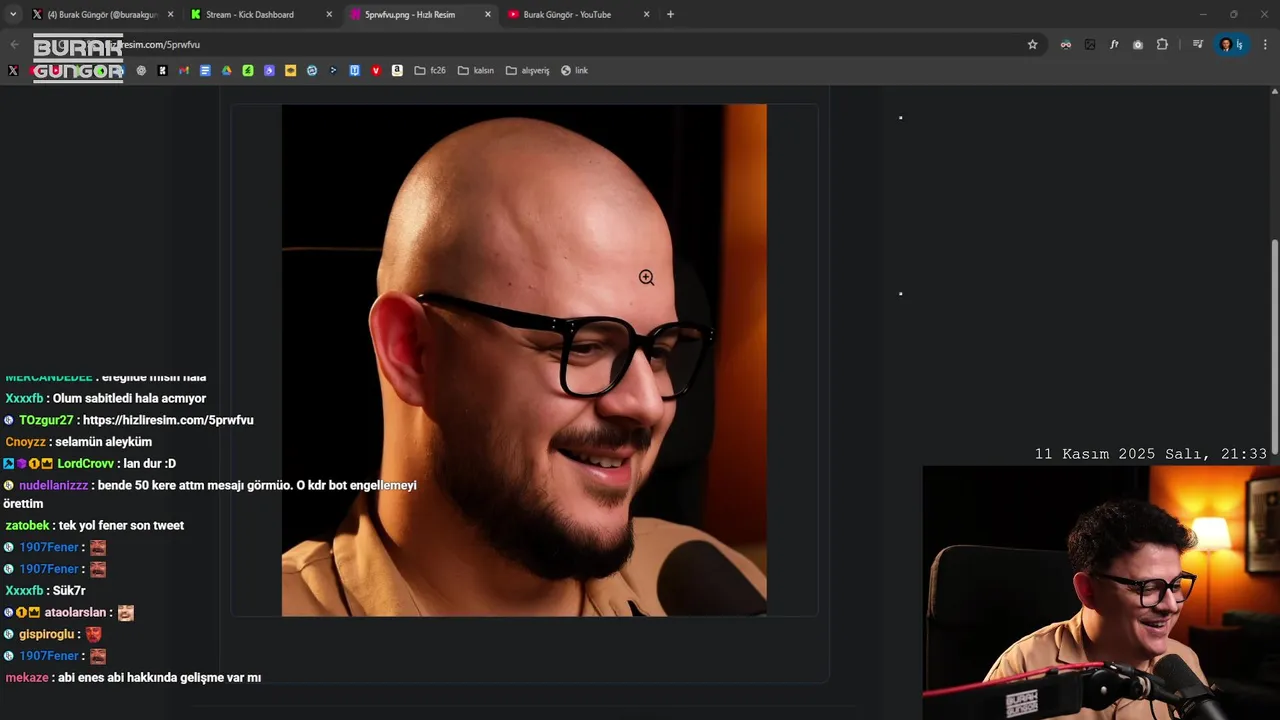
Task: Click username mekaze in chat
Action: click(25, 677)
